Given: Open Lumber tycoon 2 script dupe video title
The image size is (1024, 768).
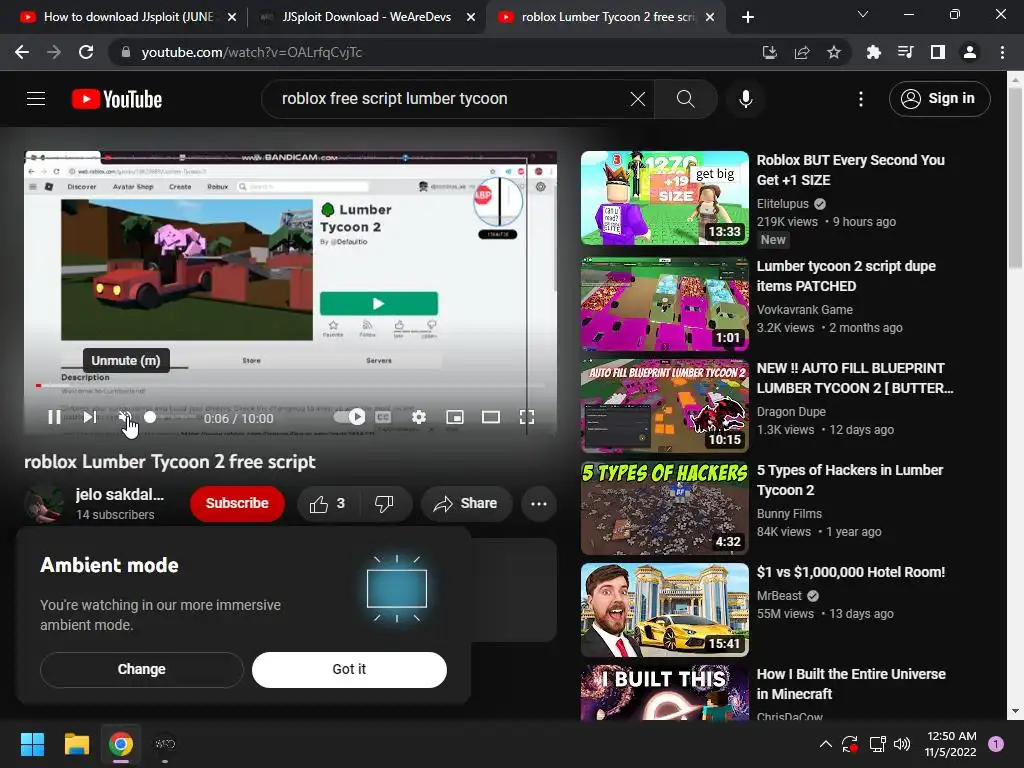Looking at the screenshot, I should pyautogui.click(x=846, y=276).
